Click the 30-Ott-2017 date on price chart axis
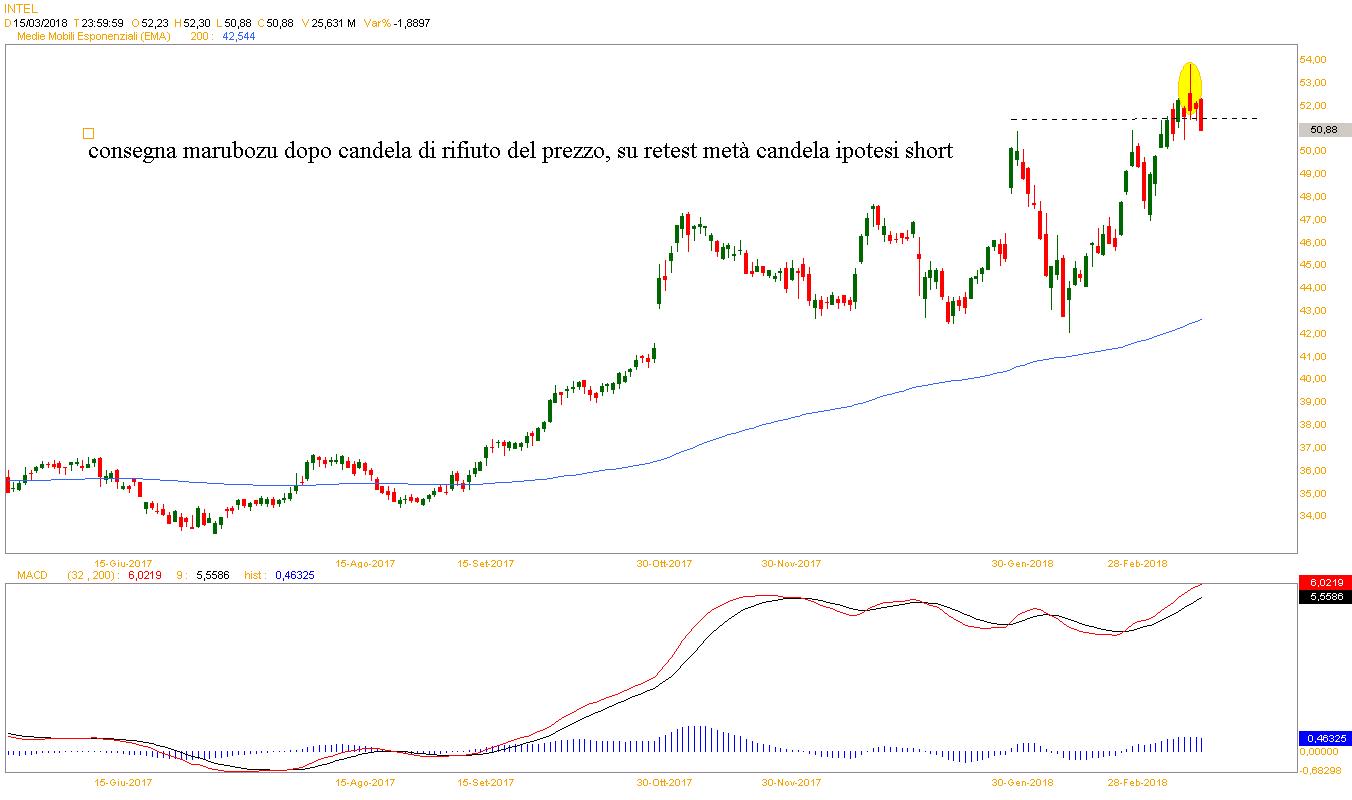The image size is (1352, 800). [x=665, y=563]
